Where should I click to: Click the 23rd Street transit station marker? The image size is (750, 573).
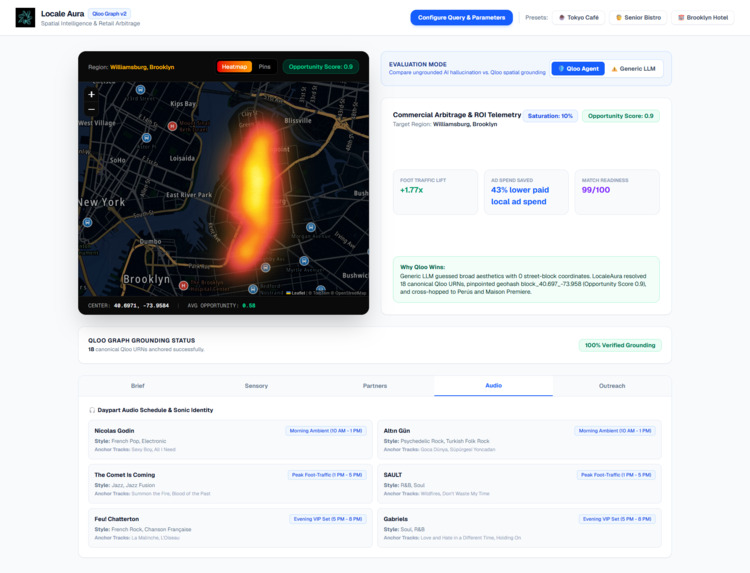pyautogui.click(x=140, y=89)
